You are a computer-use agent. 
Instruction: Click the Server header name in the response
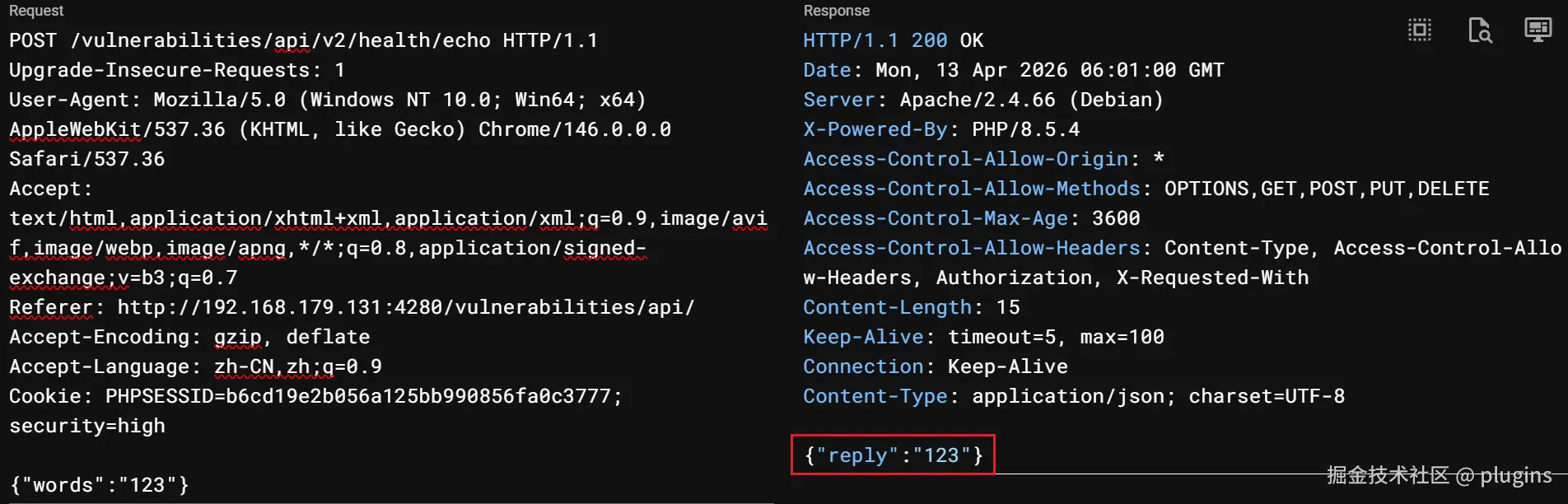click(838, 100)
